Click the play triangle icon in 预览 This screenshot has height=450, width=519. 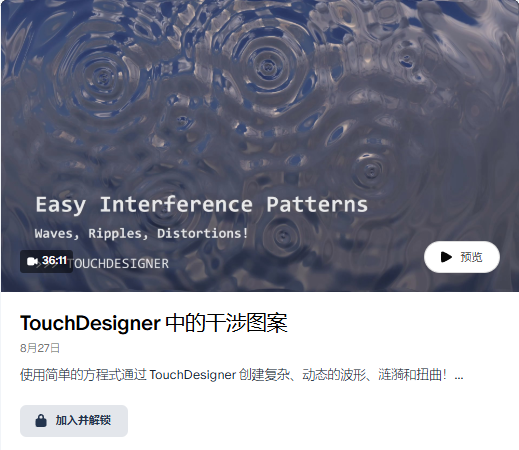[x=446, y=257]
